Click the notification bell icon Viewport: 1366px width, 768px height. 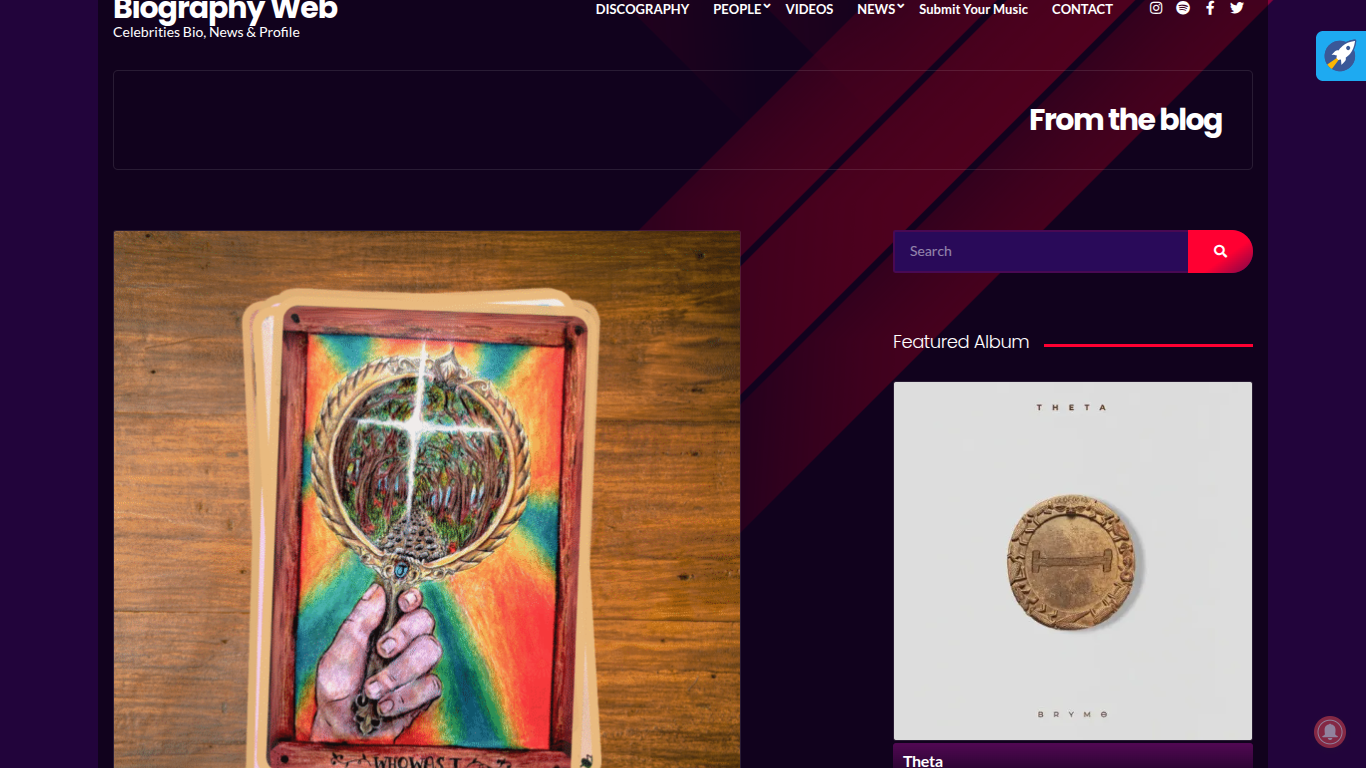[1330, 732]
